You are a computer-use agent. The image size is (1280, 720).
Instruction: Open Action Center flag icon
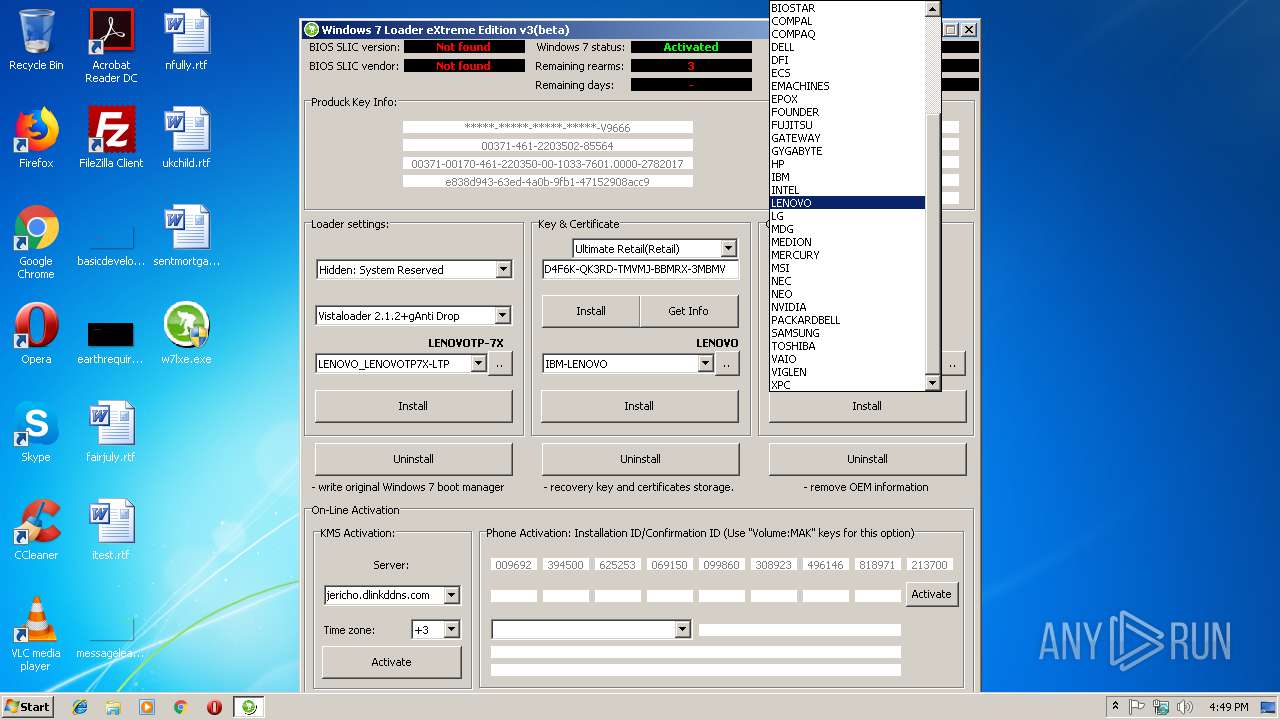pyautogui.click(x=1138, y=707)
